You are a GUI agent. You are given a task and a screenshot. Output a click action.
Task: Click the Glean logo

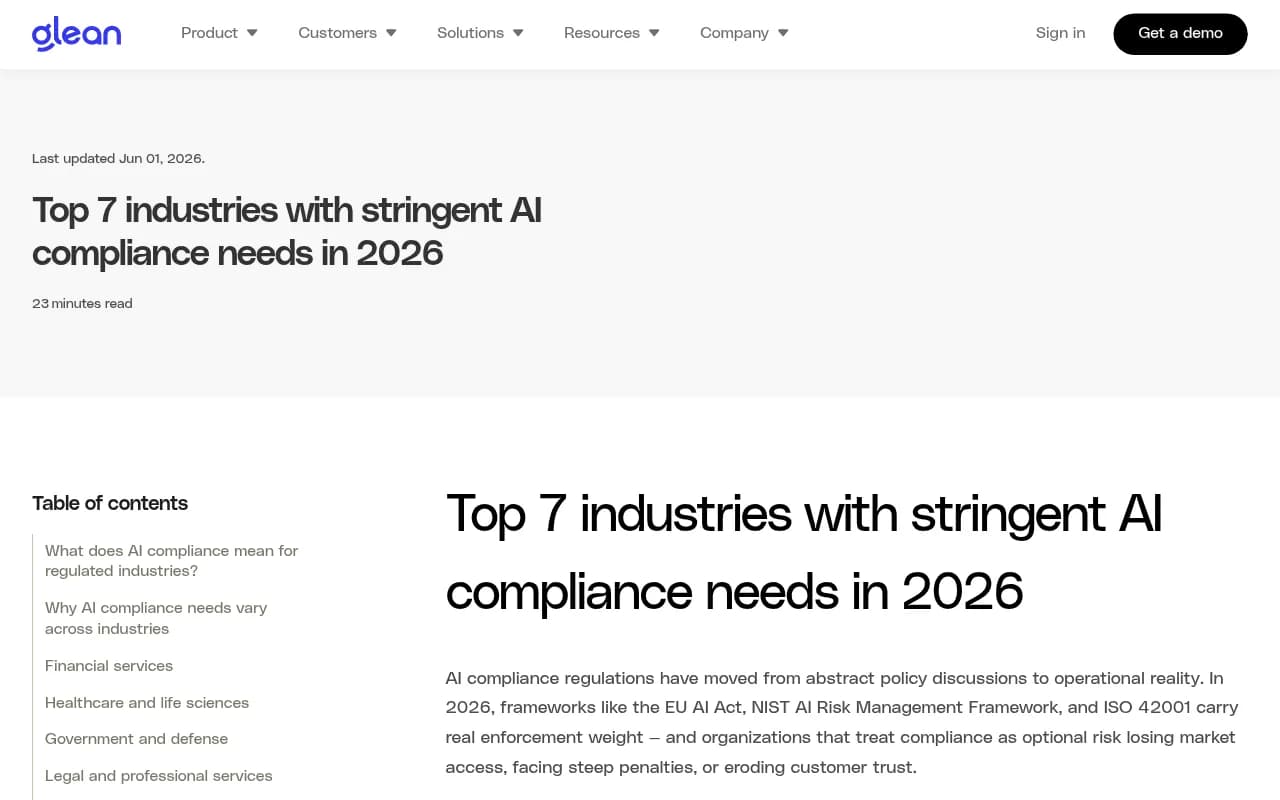tap(76, 34)
